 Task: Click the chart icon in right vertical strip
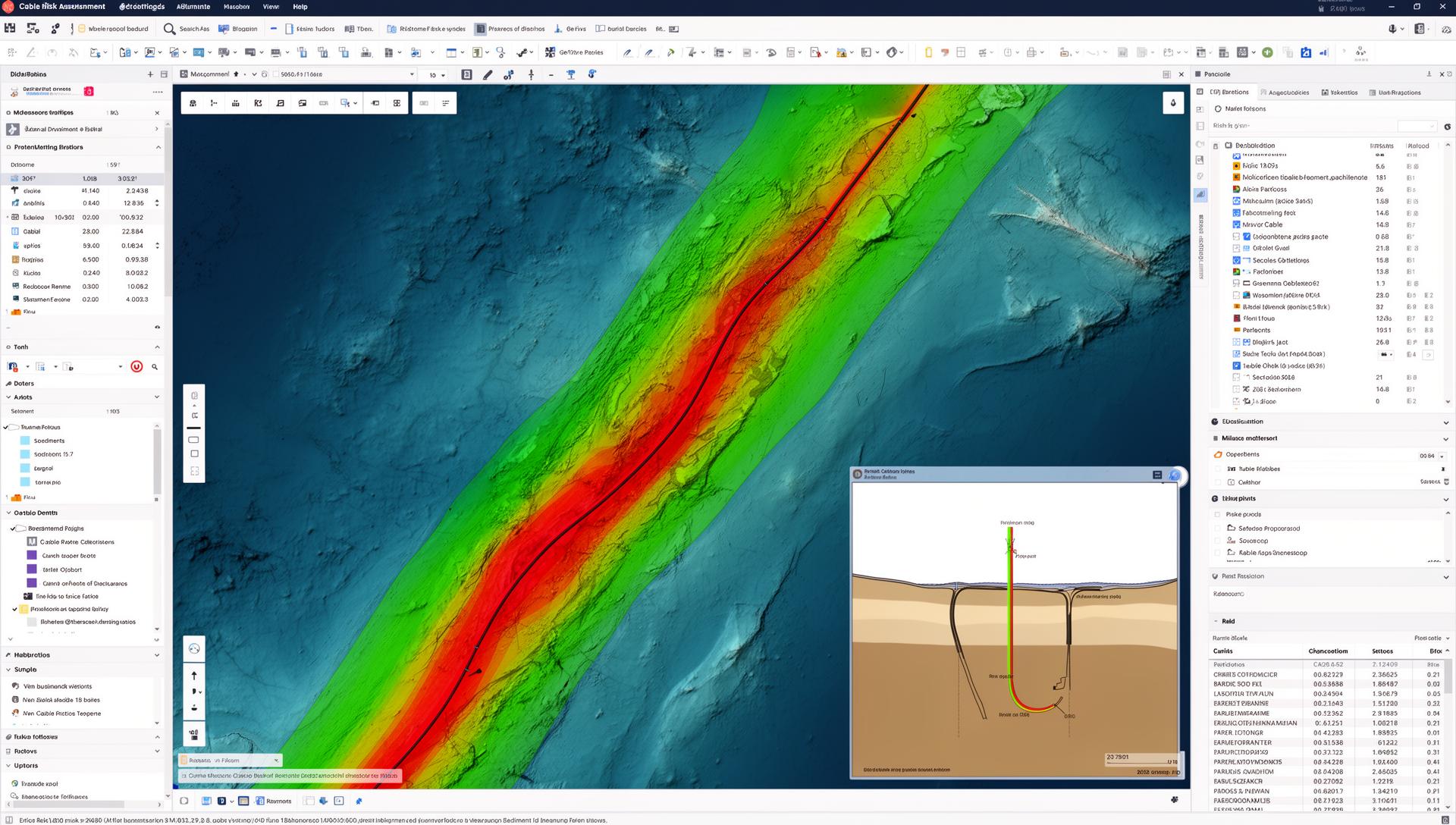tap(1200, 195)
